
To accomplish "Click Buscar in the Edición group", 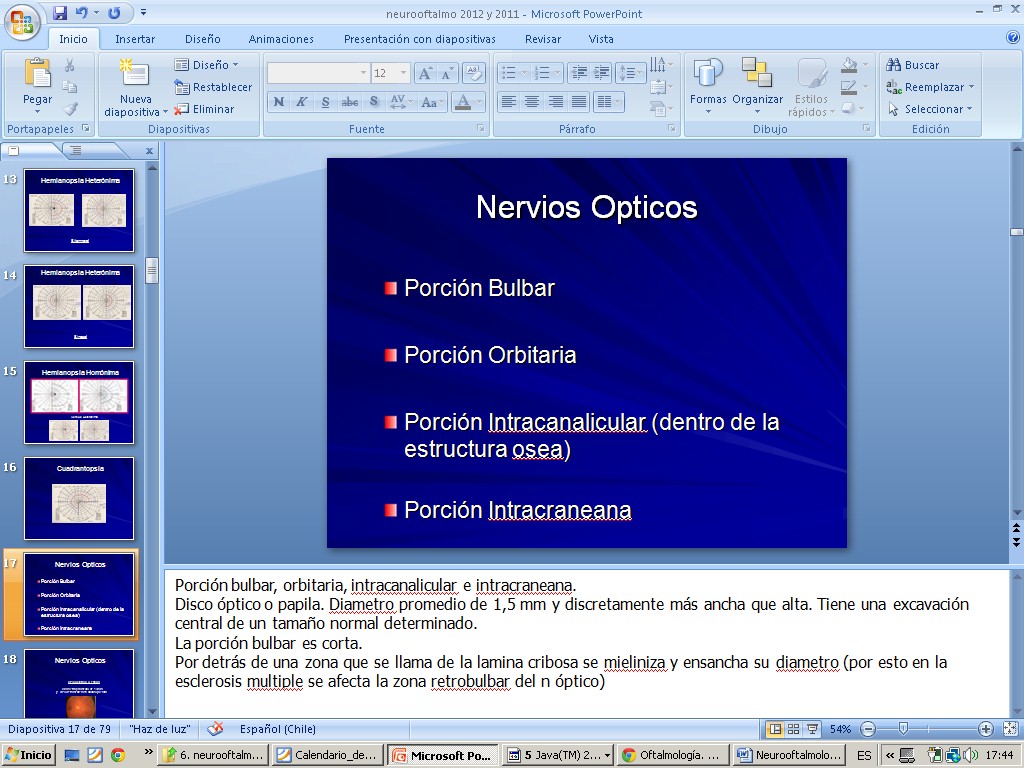I will [x=913, y=65].
